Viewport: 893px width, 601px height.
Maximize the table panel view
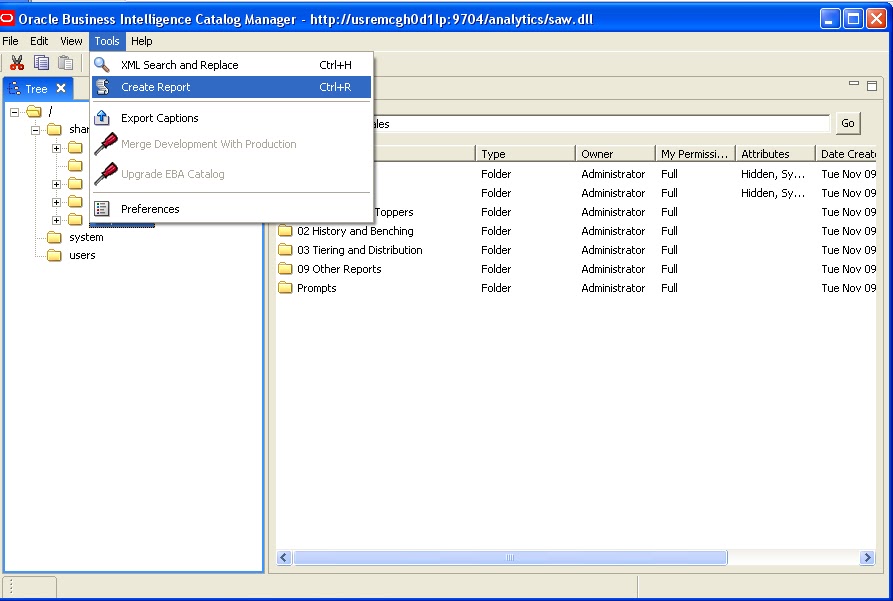872,85
